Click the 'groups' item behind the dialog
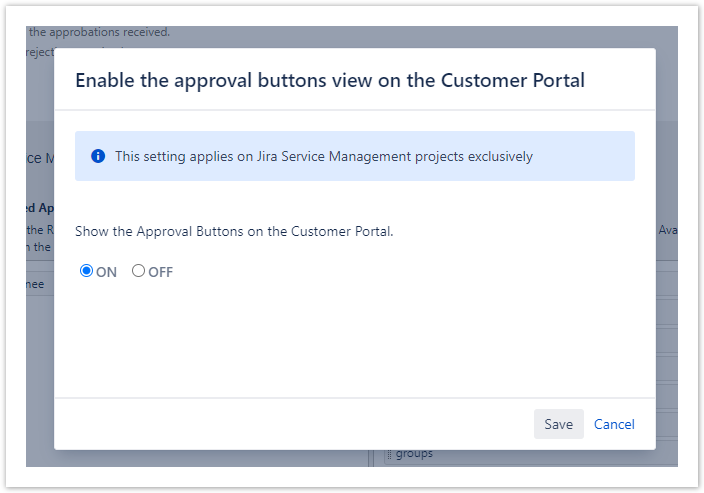Image resolution: width=704 pixels, height=493 pixels. click(414, 454)
